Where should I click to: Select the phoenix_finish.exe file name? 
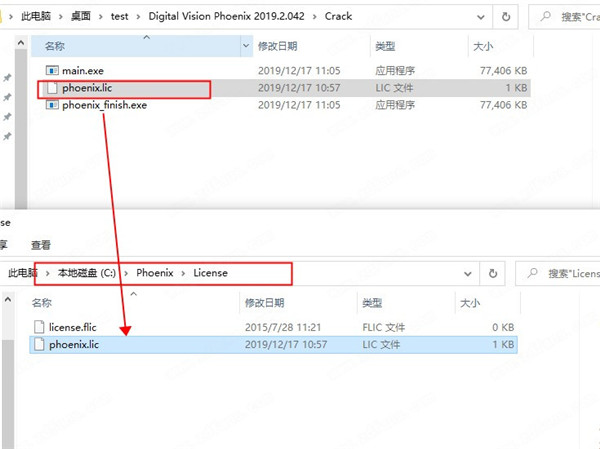coord(104,105)
